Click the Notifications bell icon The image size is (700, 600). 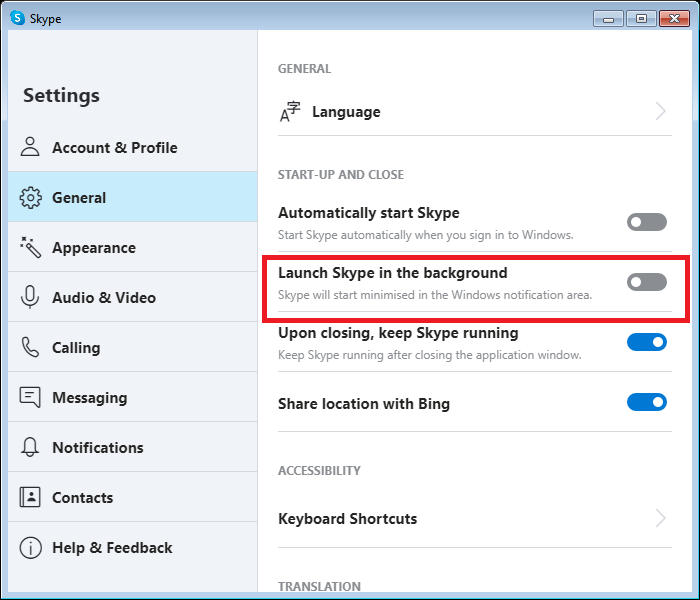pos(30,447)
